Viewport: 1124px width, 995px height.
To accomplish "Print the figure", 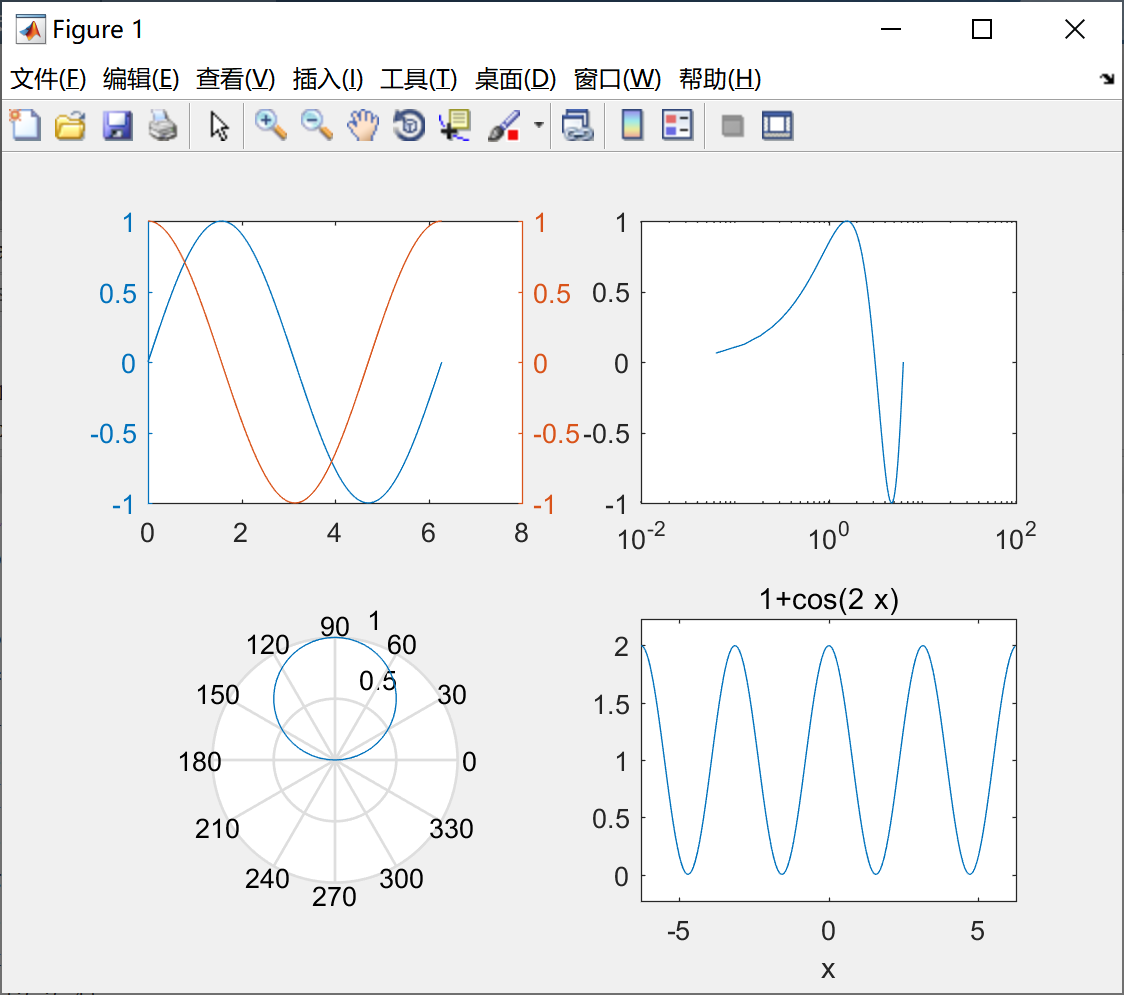I will pos(163,125).
